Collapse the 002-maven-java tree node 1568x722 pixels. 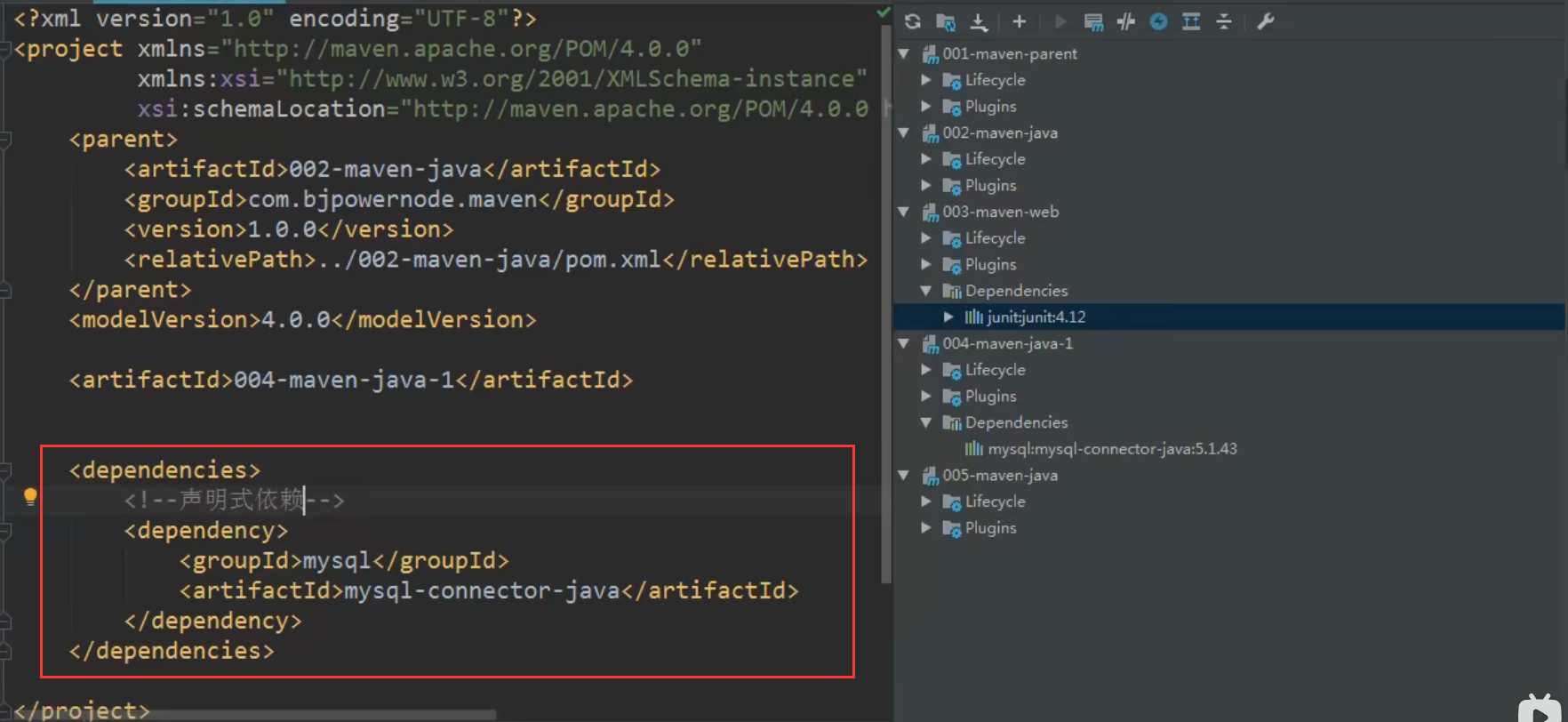click(904, 133)
